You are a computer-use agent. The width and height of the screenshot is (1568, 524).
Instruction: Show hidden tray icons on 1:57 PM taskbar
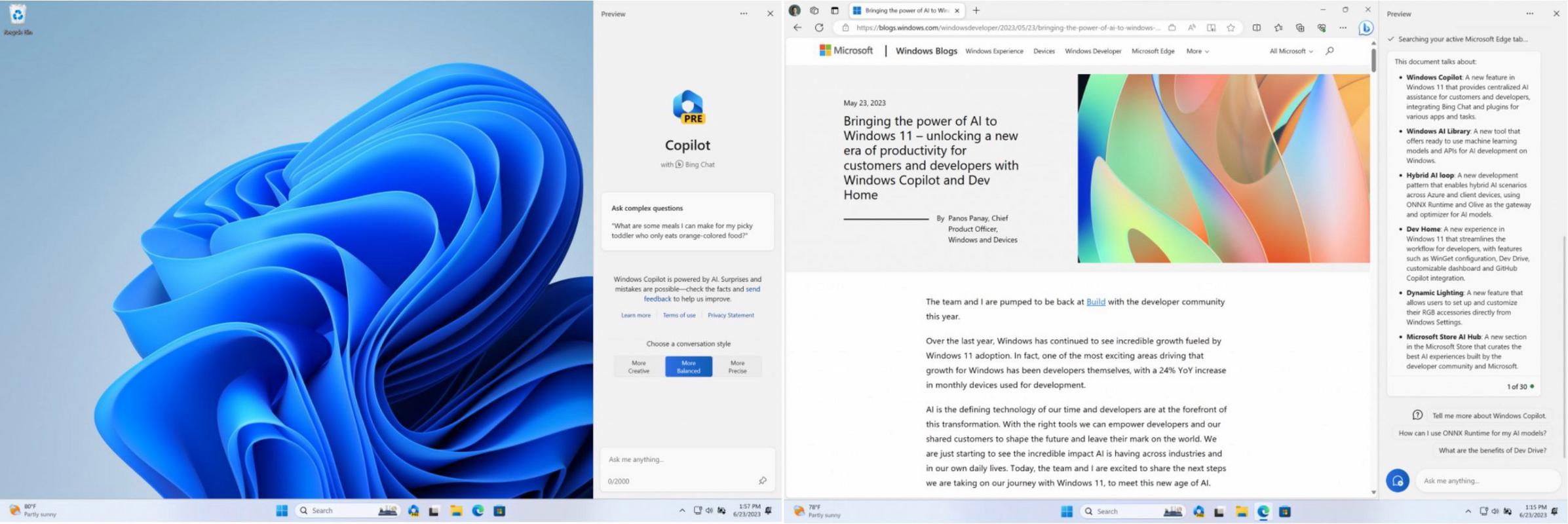tap(681, 511)
